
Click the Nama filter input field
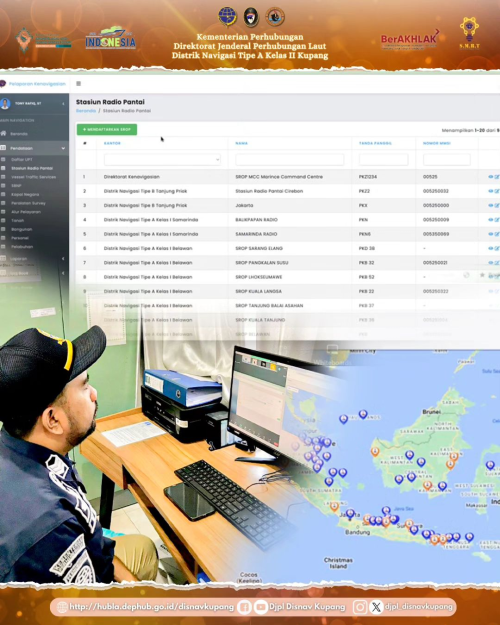(x=289, y=159)
